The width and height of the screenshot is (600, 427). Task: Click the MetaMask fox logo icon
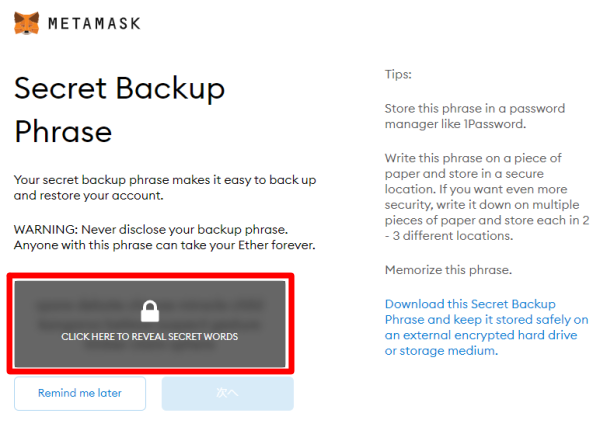click(x=26, y=23)
